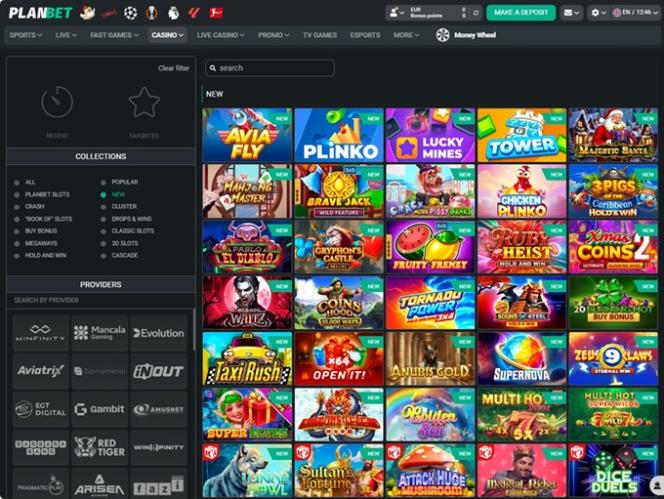Click the Clear filter link

[x=173, y=68]
